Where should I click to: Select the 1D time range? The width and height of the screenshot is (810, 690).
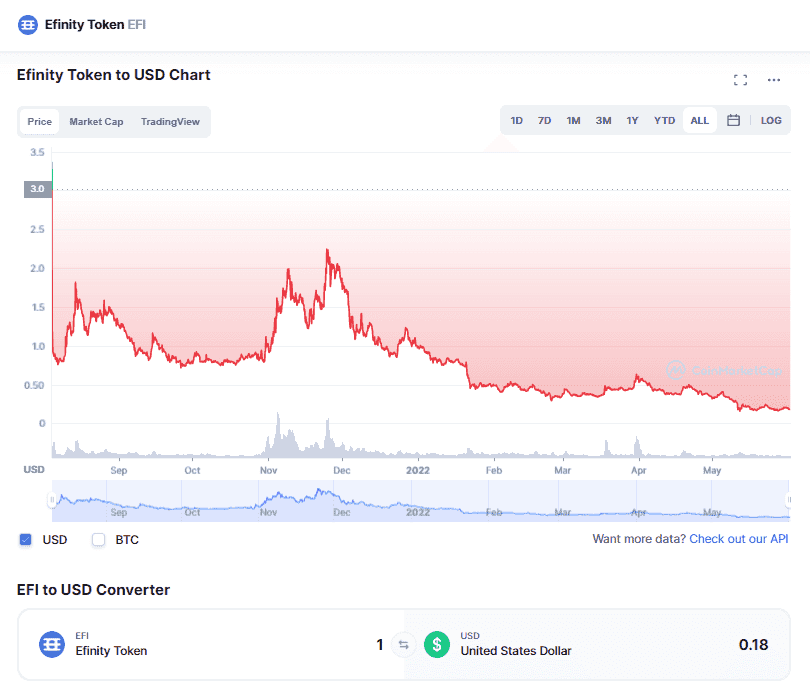click(x=517, y=120)
